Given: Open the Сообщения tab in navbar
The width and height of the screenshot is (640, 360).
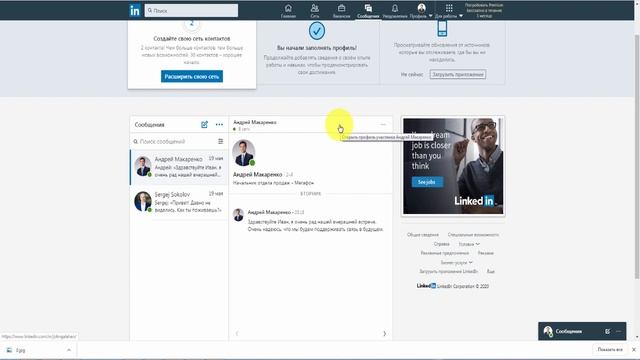Looking at the screenshot, I should [368, 11].
